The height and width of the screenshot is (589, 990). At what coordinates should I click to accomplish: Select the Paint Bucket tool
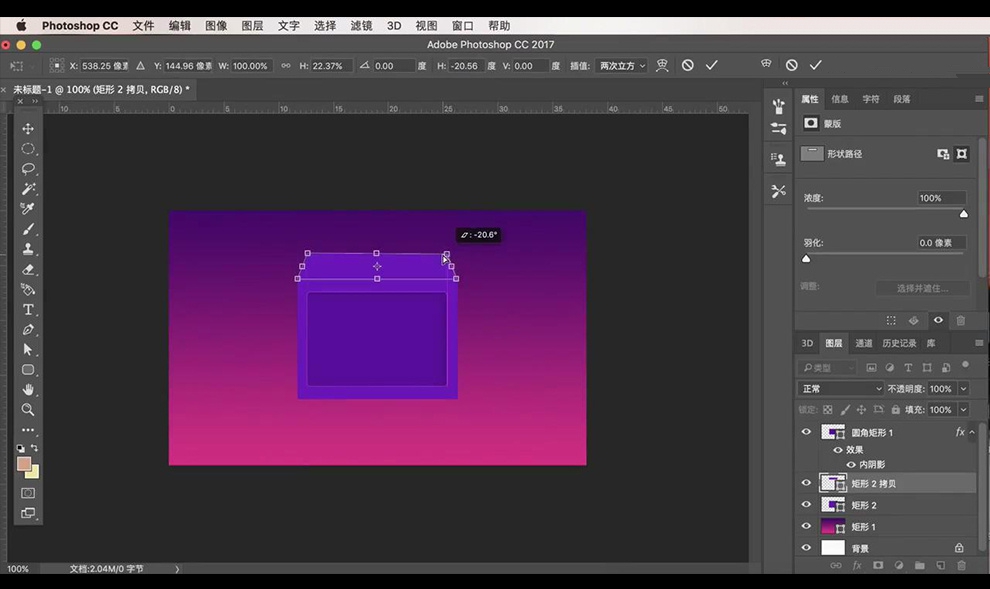(28, 290)
